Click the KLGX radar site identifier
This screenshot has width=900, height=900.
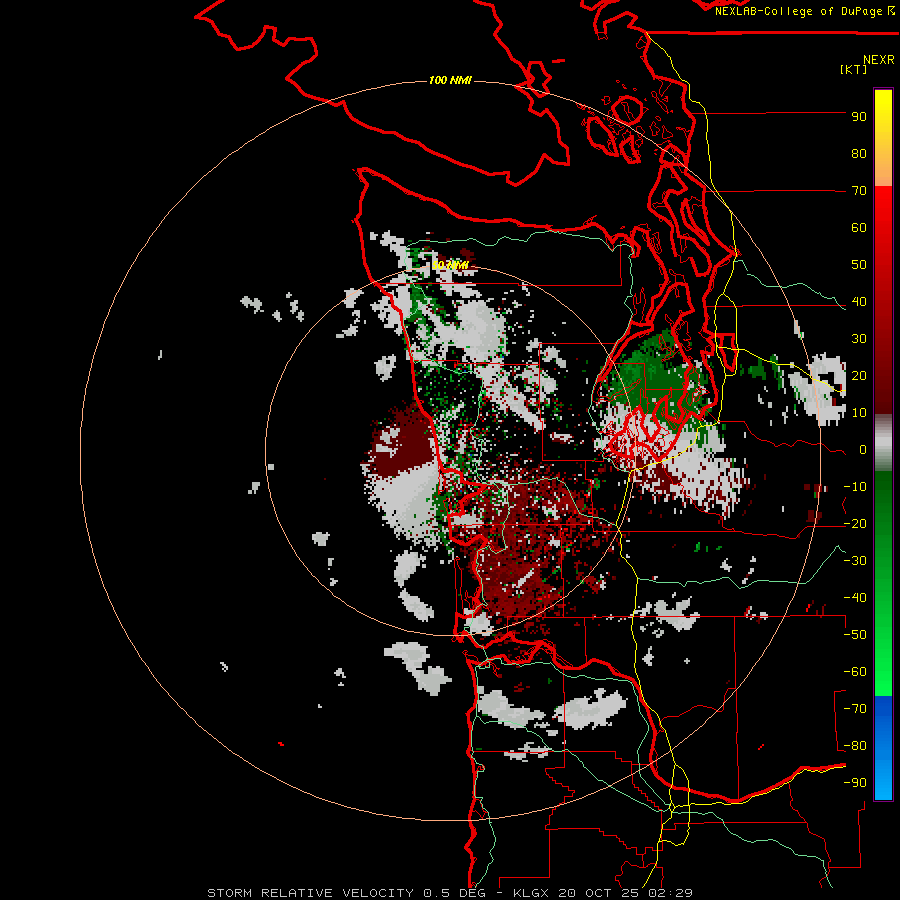pos(532,893)
